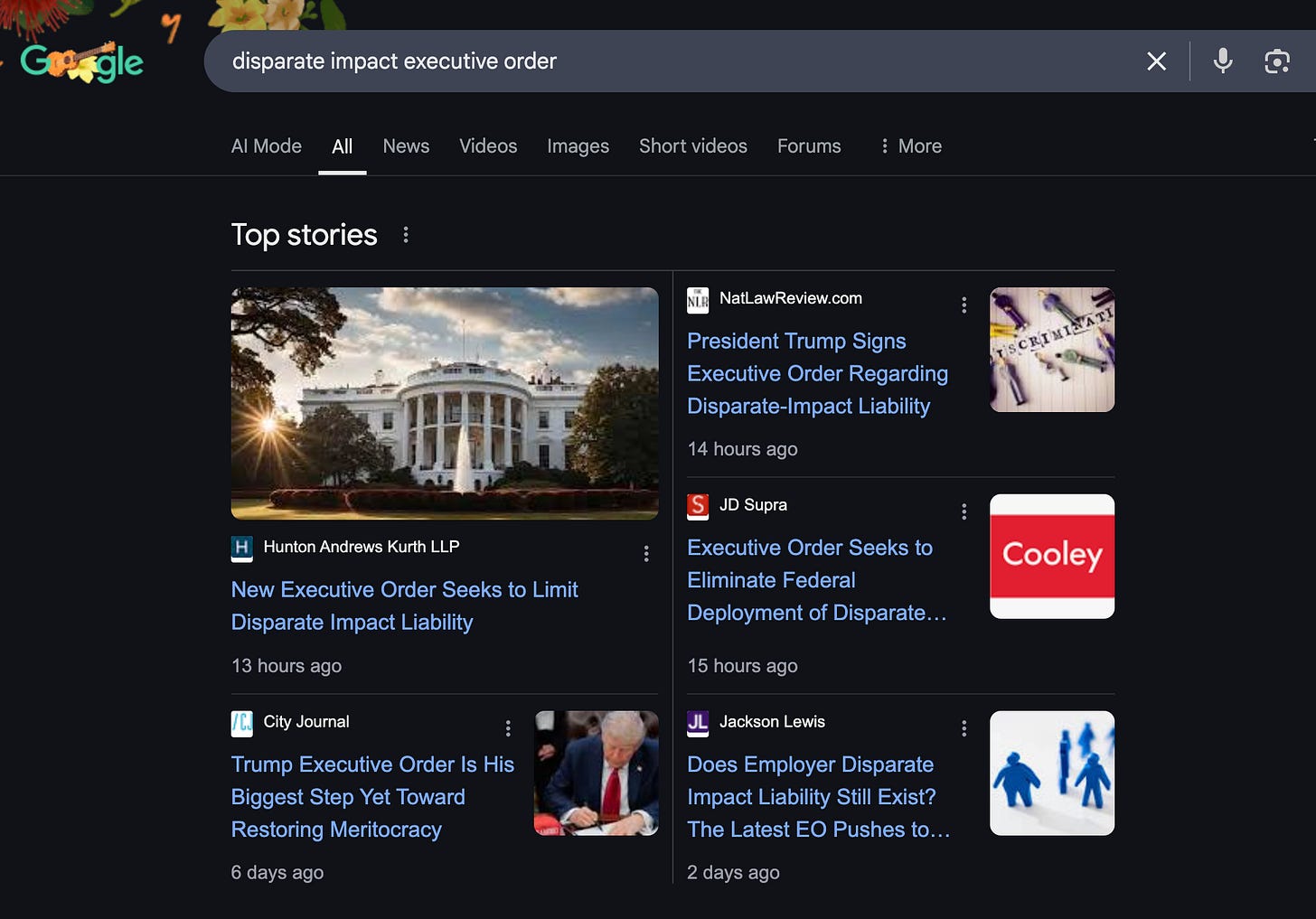The height and width of the screenshot is (919, 1316).
Task: Click the 6 days ago timestamp
Action: tap(277, 873)
